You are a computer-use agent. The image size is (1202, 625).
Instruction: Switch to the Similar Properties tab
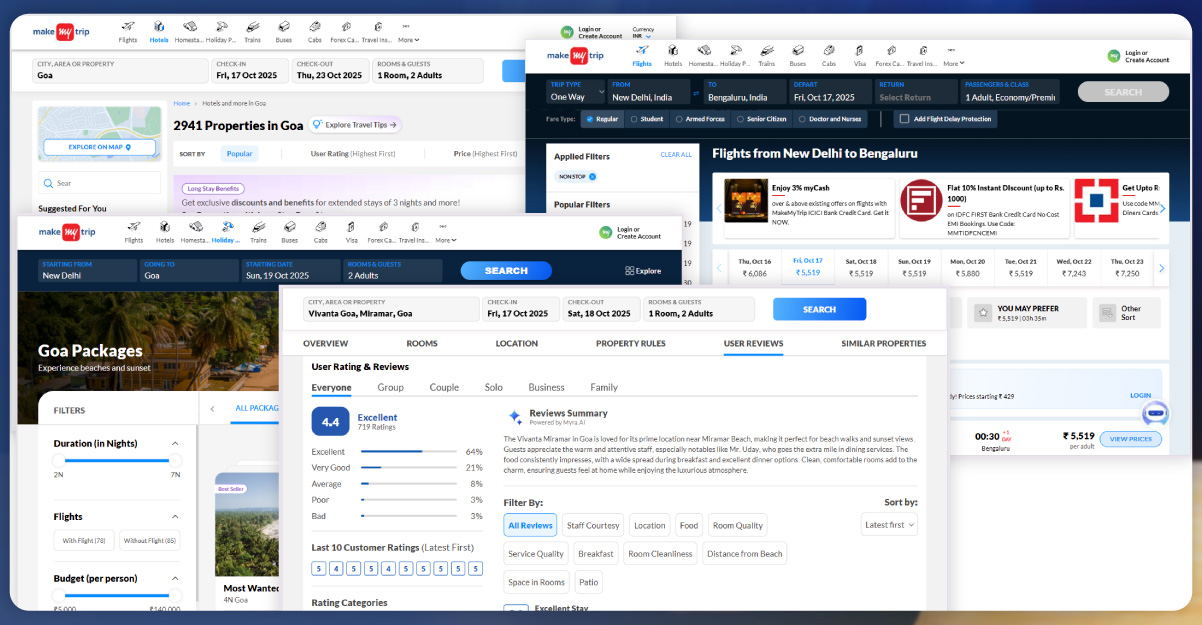point(883,344)
